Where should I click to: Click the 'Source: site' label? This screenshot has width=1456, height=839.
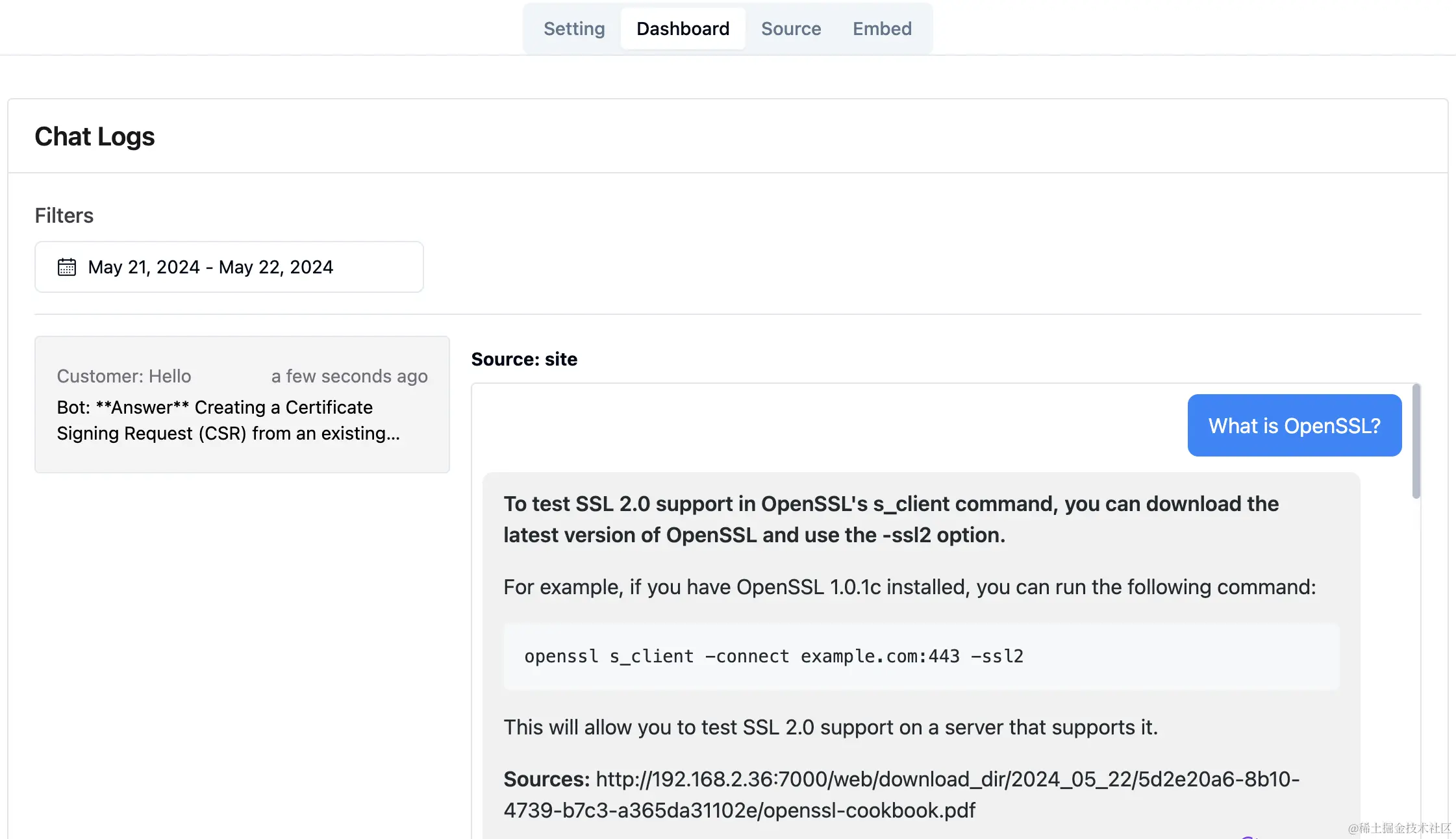coord(523,359)
